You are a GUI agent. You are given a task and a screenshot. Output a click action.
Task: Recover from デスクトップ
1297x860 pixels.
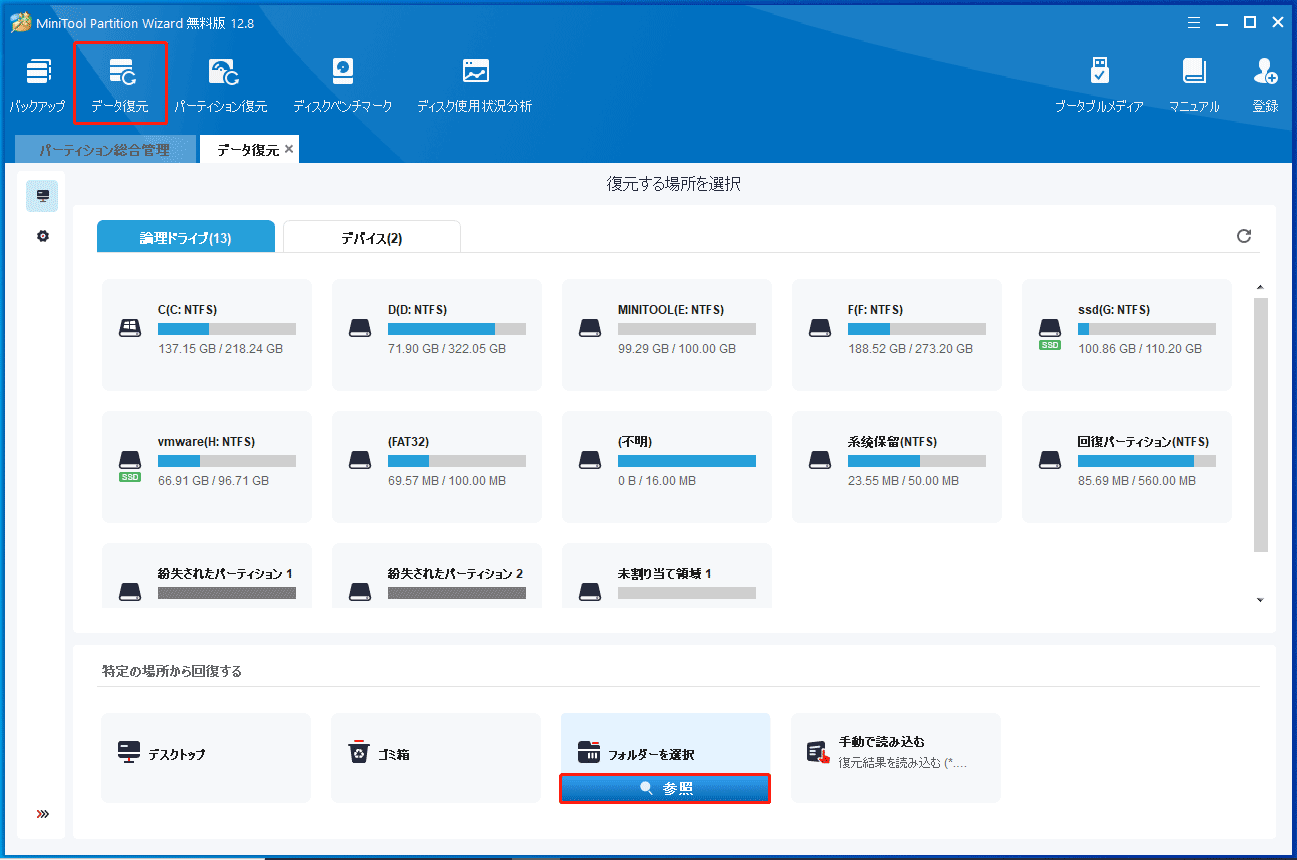[x=206, y=757]
